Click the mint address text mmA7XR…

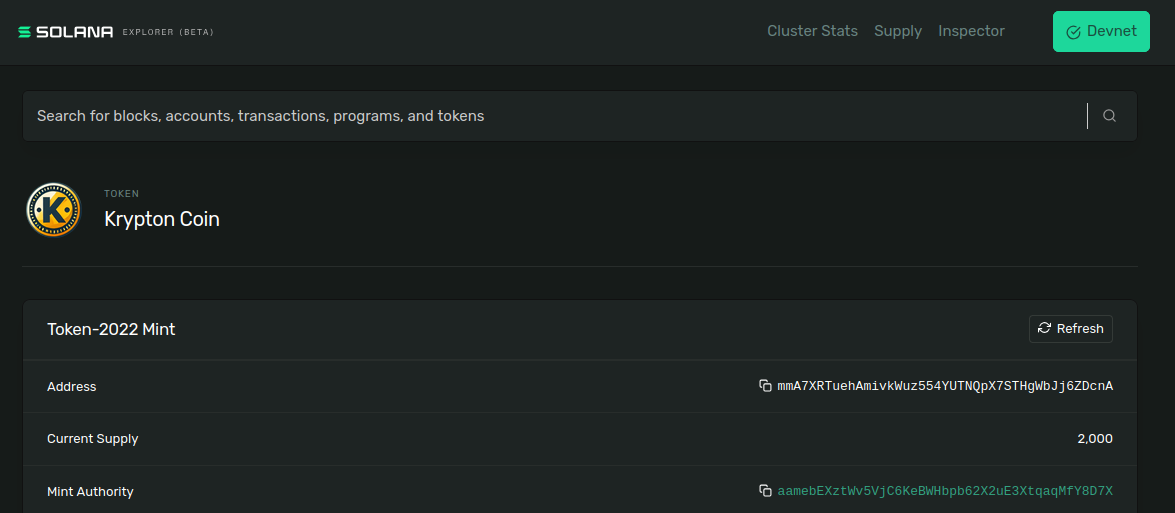[x=945, y=386]
